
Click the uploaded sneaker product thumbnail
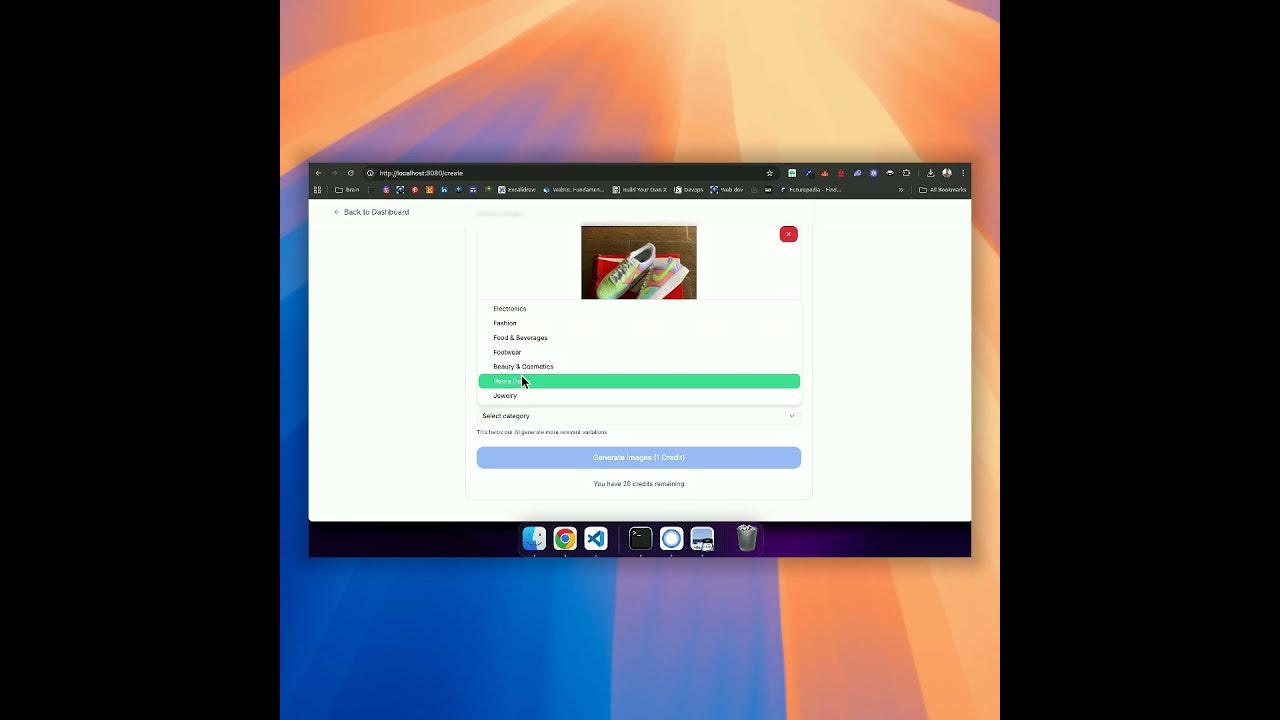click(x=639, y=262)
